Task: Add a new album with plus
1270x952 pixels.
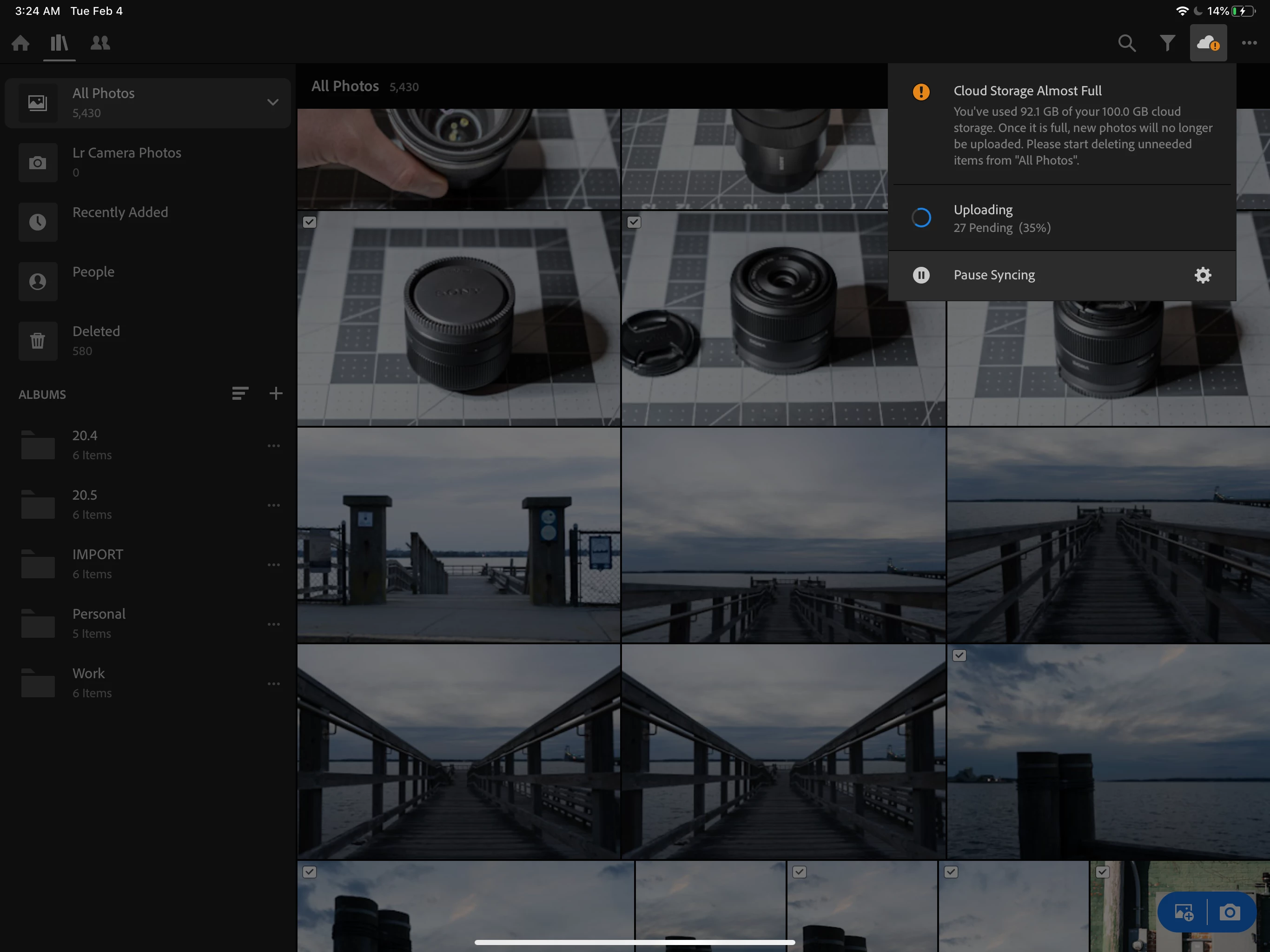Action: click(276, 394)
